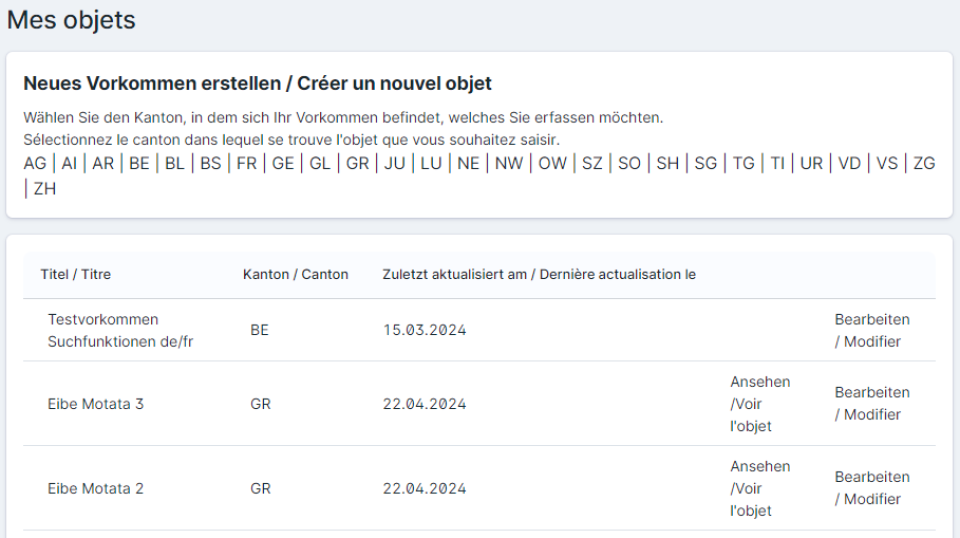The height and width of the screenshot is (538, 960).
Task: Select the GE canton link
Action: (x=283, y=163)
